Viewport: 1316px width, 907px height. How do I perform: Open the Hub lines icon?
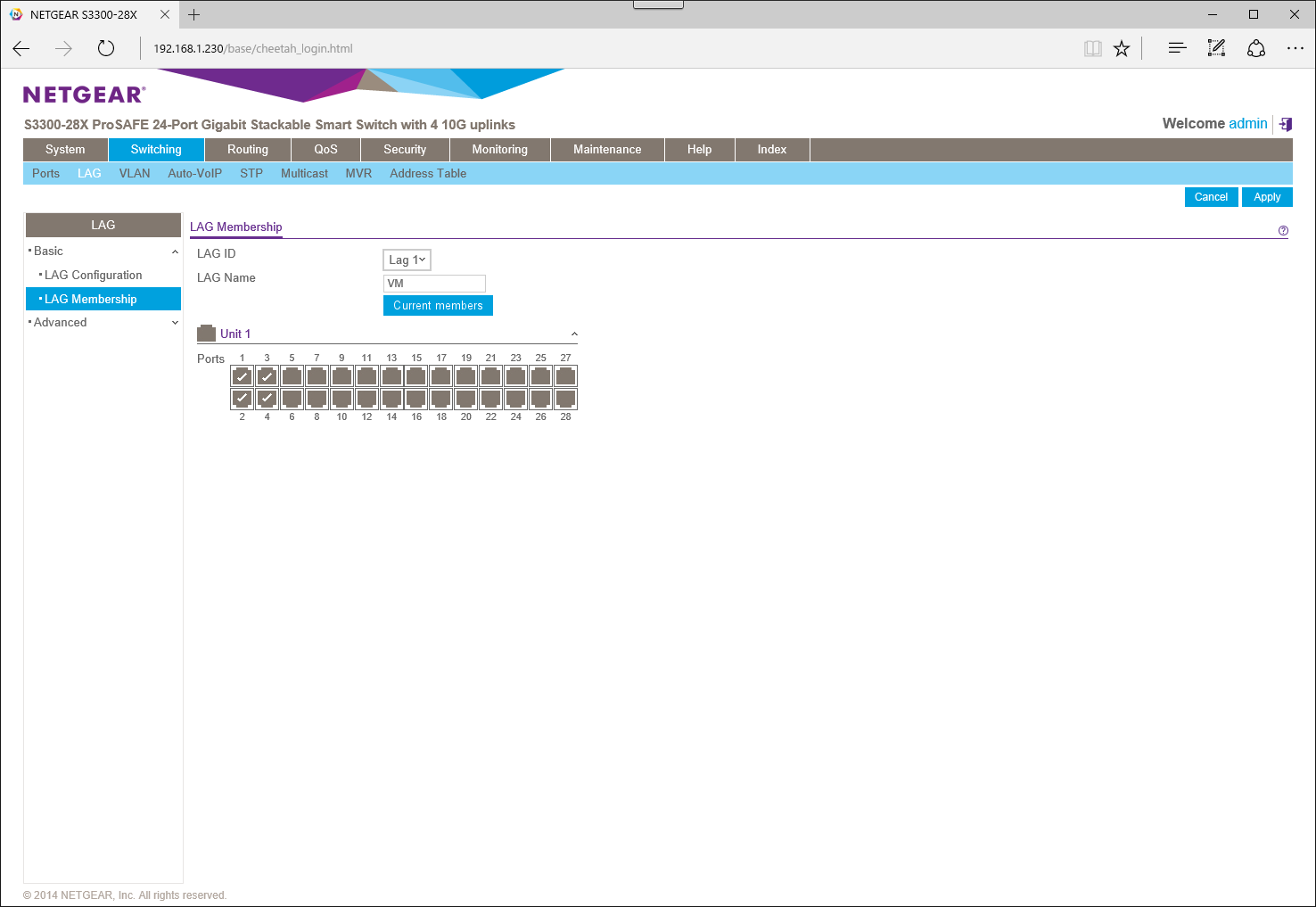pos(1177,48)
